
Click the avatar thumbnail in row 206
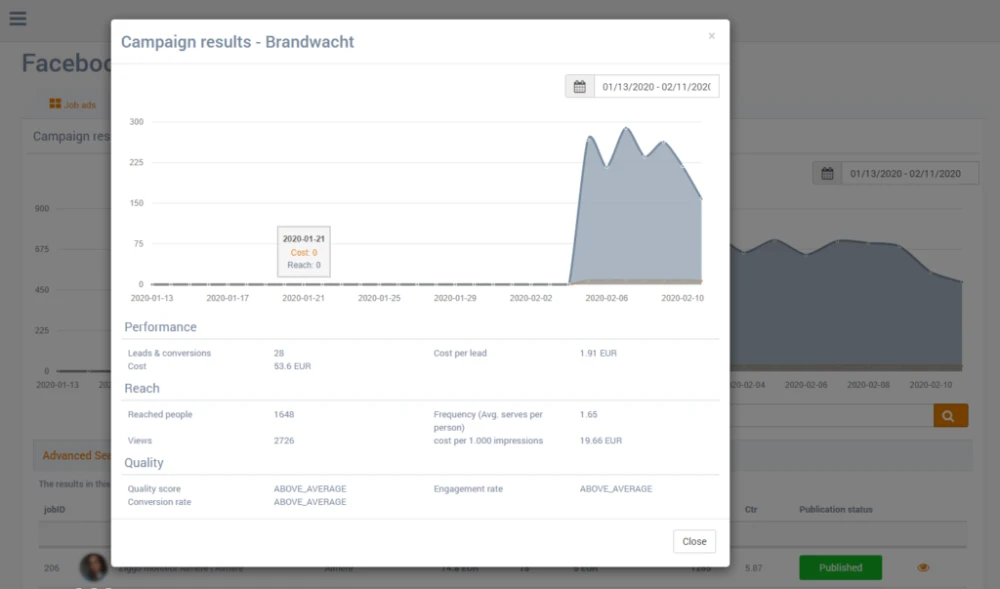pos(93,567)
